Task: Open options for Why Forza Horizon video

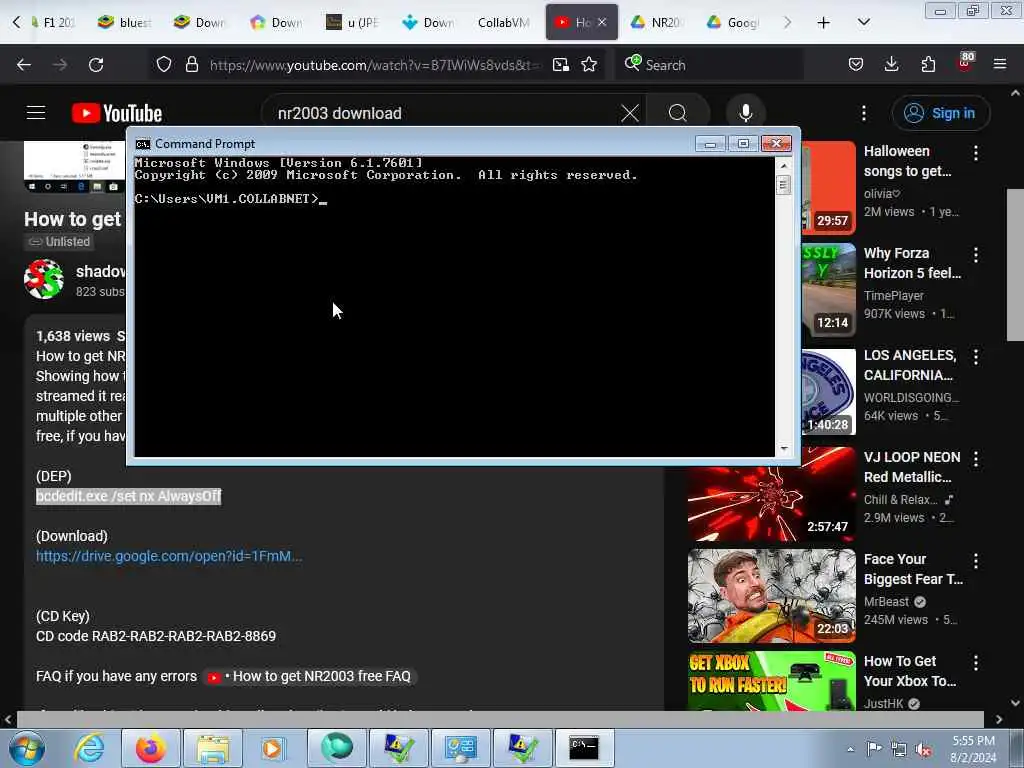Action: point(976,255)
